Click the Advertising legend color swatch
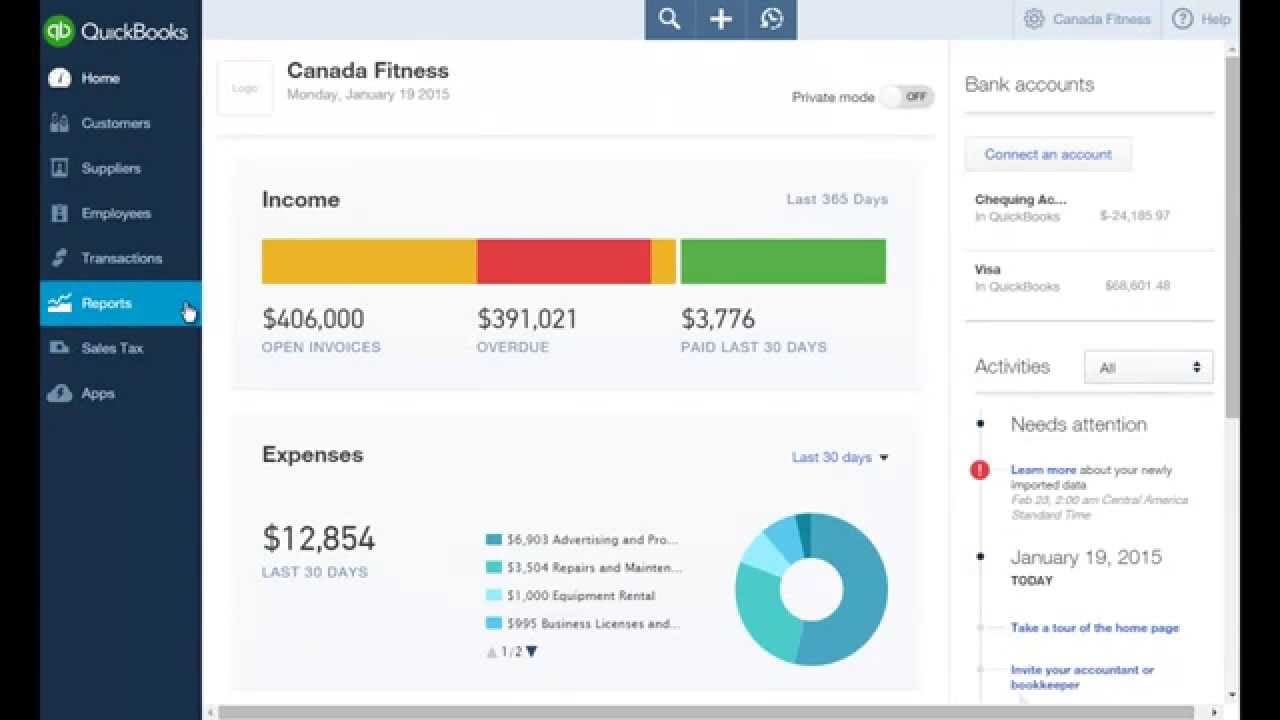This screenshot has width=1280, height=720. pyautogui.click(x=493, y=540)
